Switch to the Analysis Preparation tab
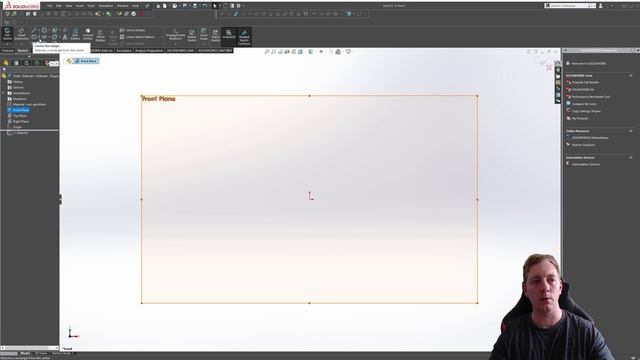The height and width of the screenshot is (360, 640). (149, 51)
